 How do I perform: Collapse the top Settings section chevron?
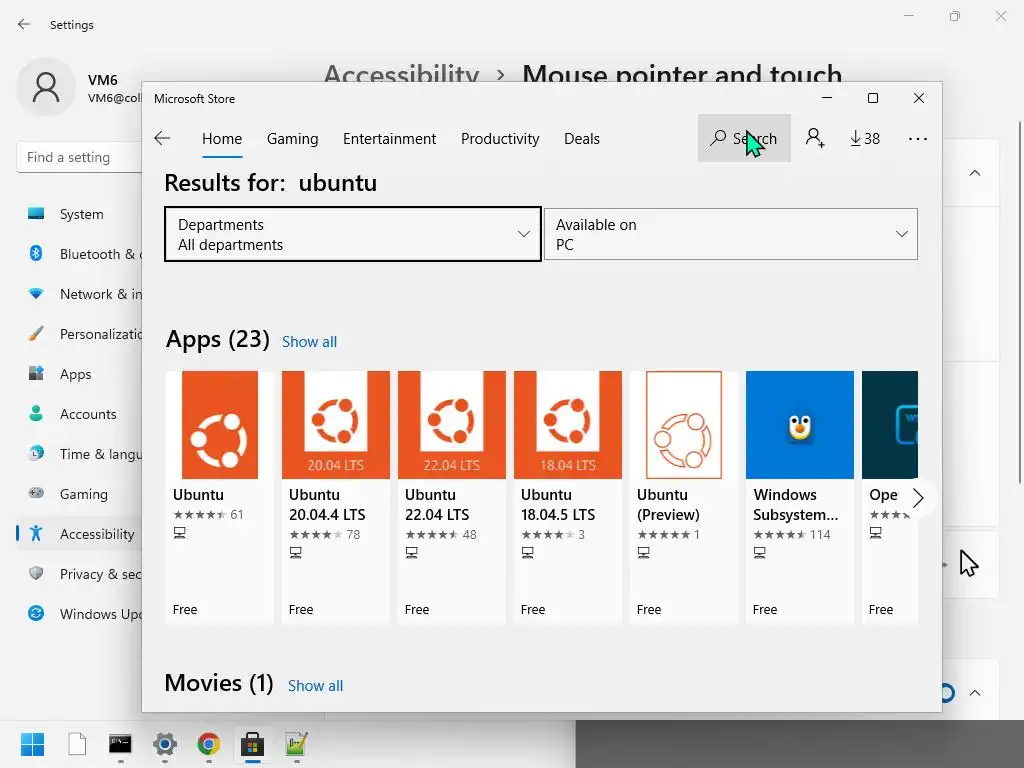975,173
